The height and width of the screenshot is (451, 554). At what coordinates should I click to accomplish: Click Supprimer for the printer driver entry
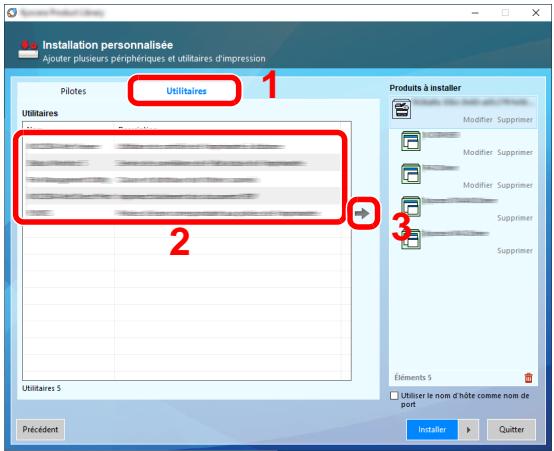(515, 120)
